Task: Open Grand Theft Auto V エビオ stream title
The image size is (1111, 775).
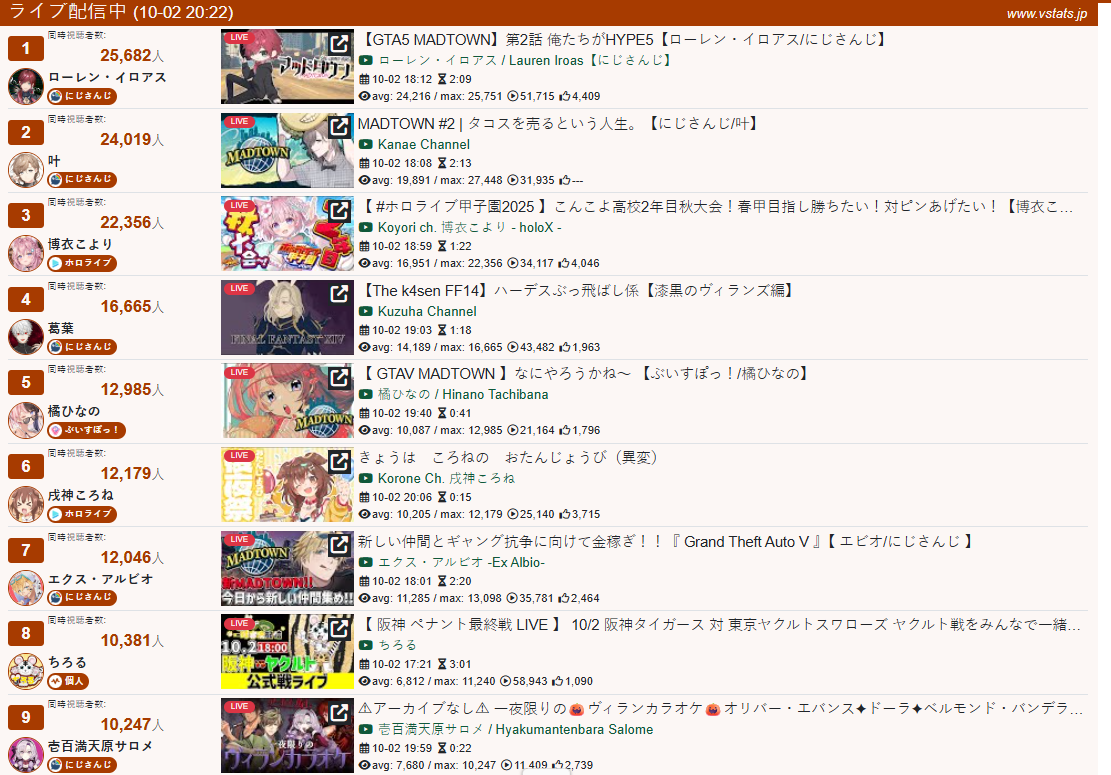Action: pos(667,542)
